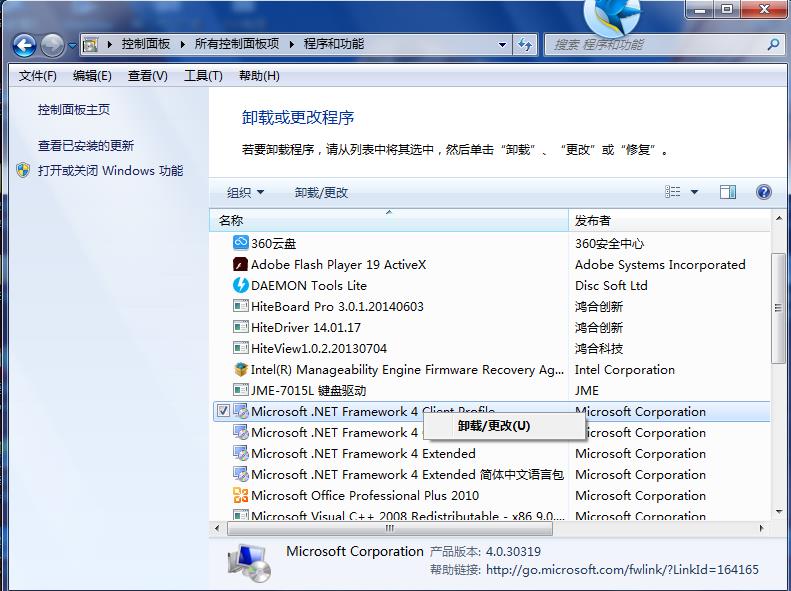Viewport: 791px width, 591px height.
Task: Click the horizontal scrollbar left arrow
Action: [217, 528]
